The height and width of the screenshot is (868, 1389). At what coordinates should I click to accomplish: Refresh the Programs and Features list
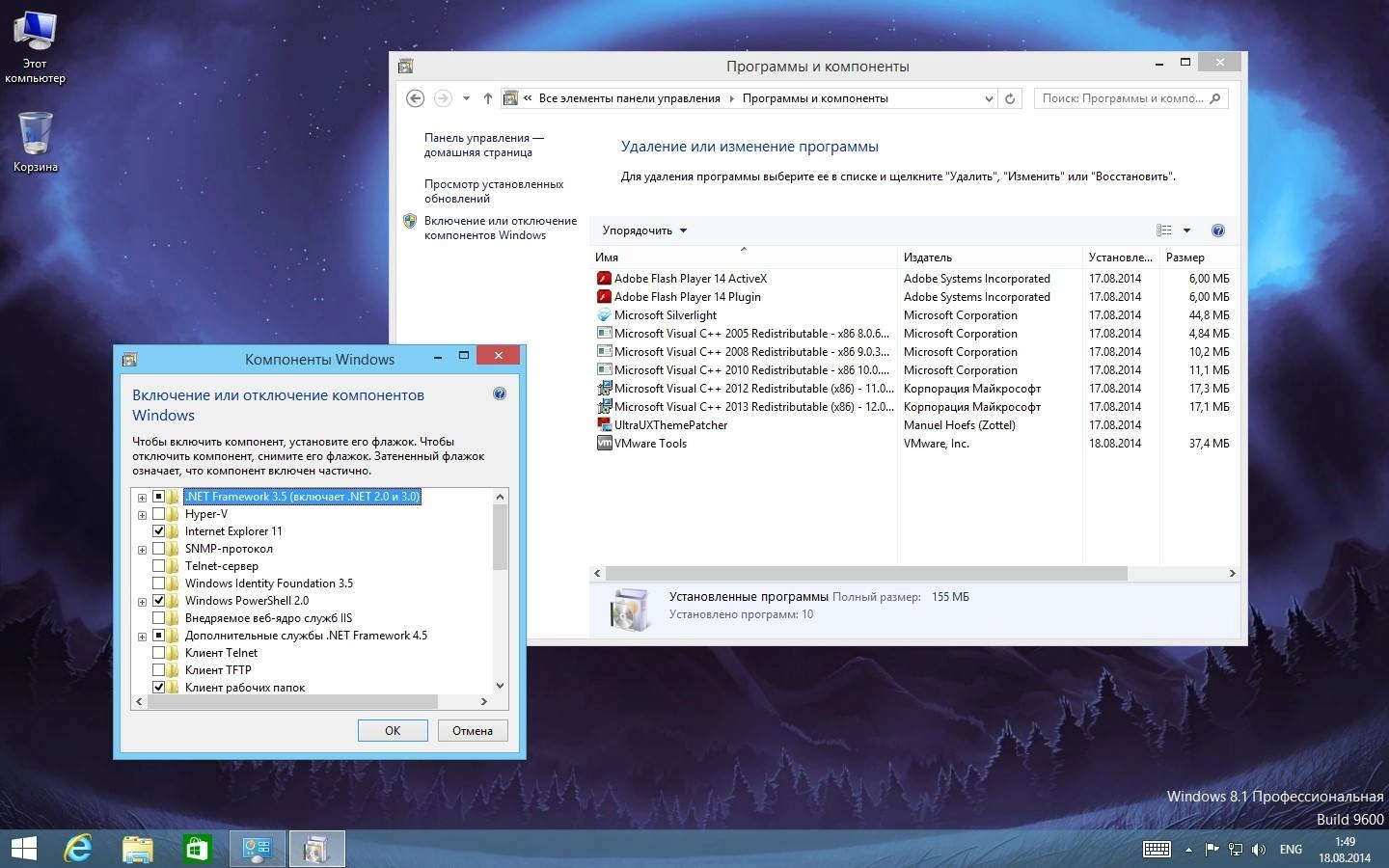(x=1010, y=98)
